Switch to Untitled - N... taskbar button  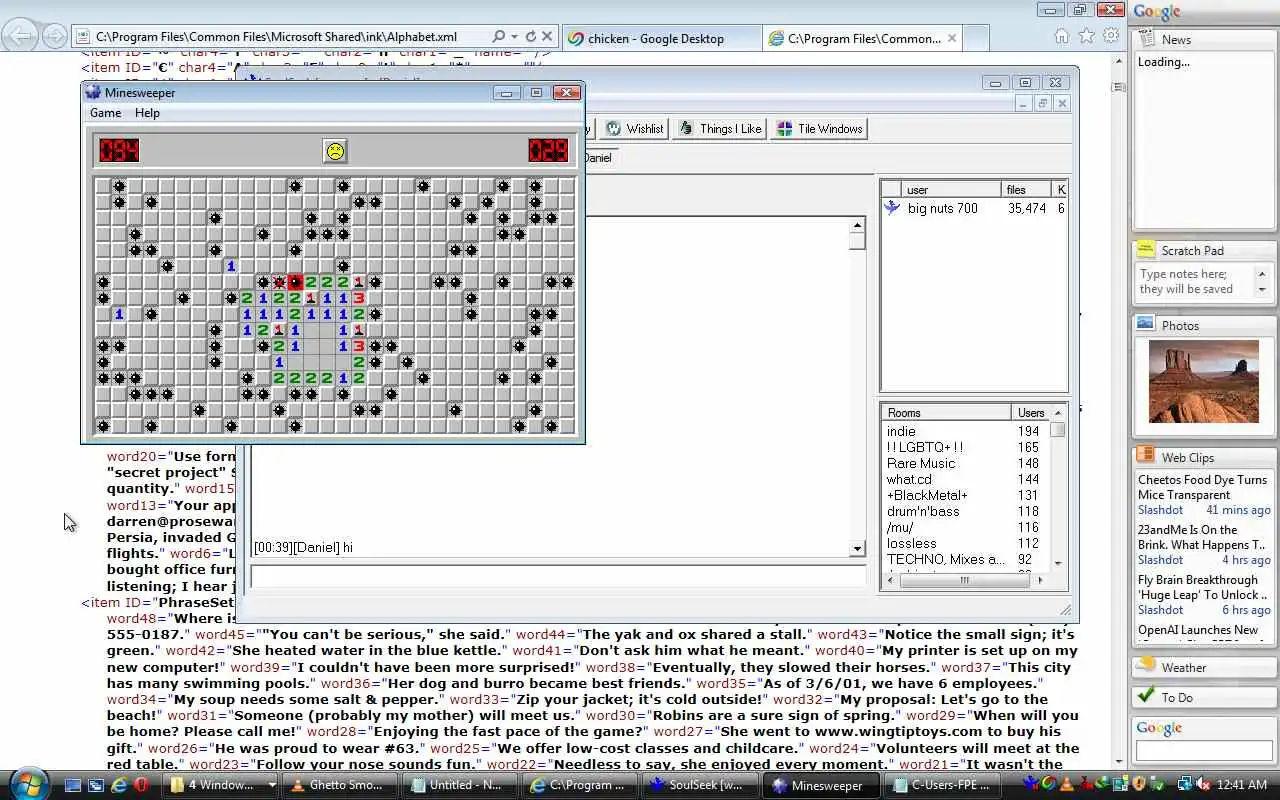click(461, 785)
